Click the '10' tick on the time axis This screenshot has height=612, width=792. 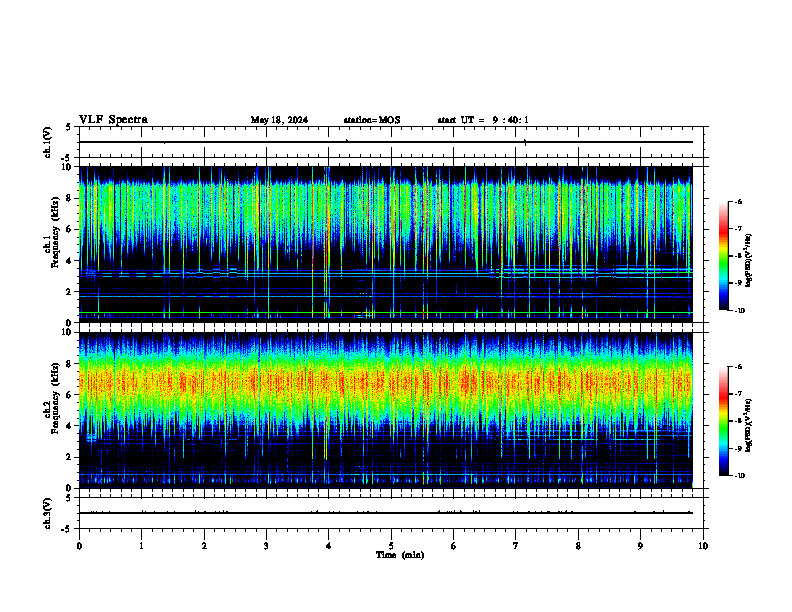[703, 546]
